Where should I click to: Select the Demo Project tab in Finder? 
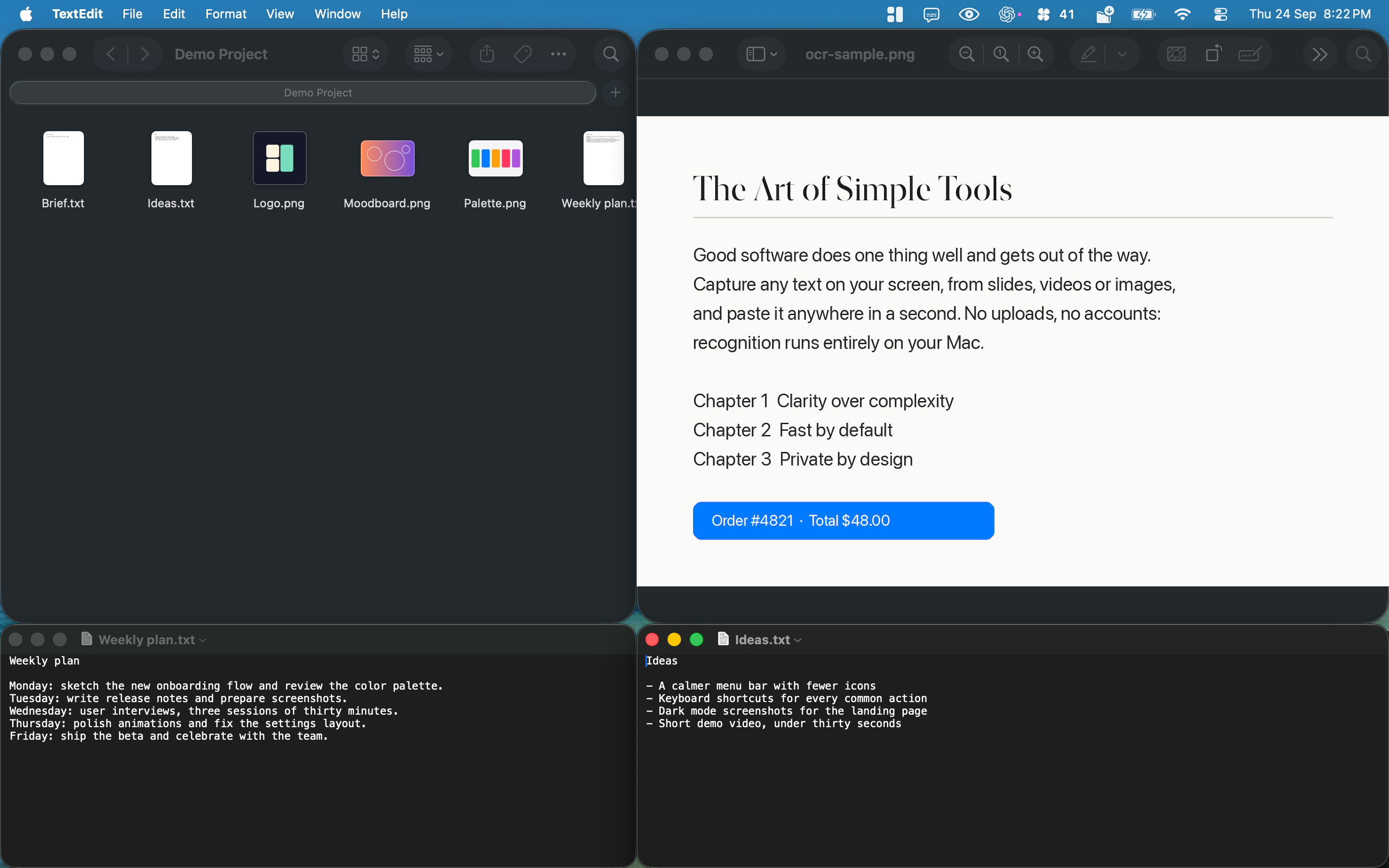point(303,93)
